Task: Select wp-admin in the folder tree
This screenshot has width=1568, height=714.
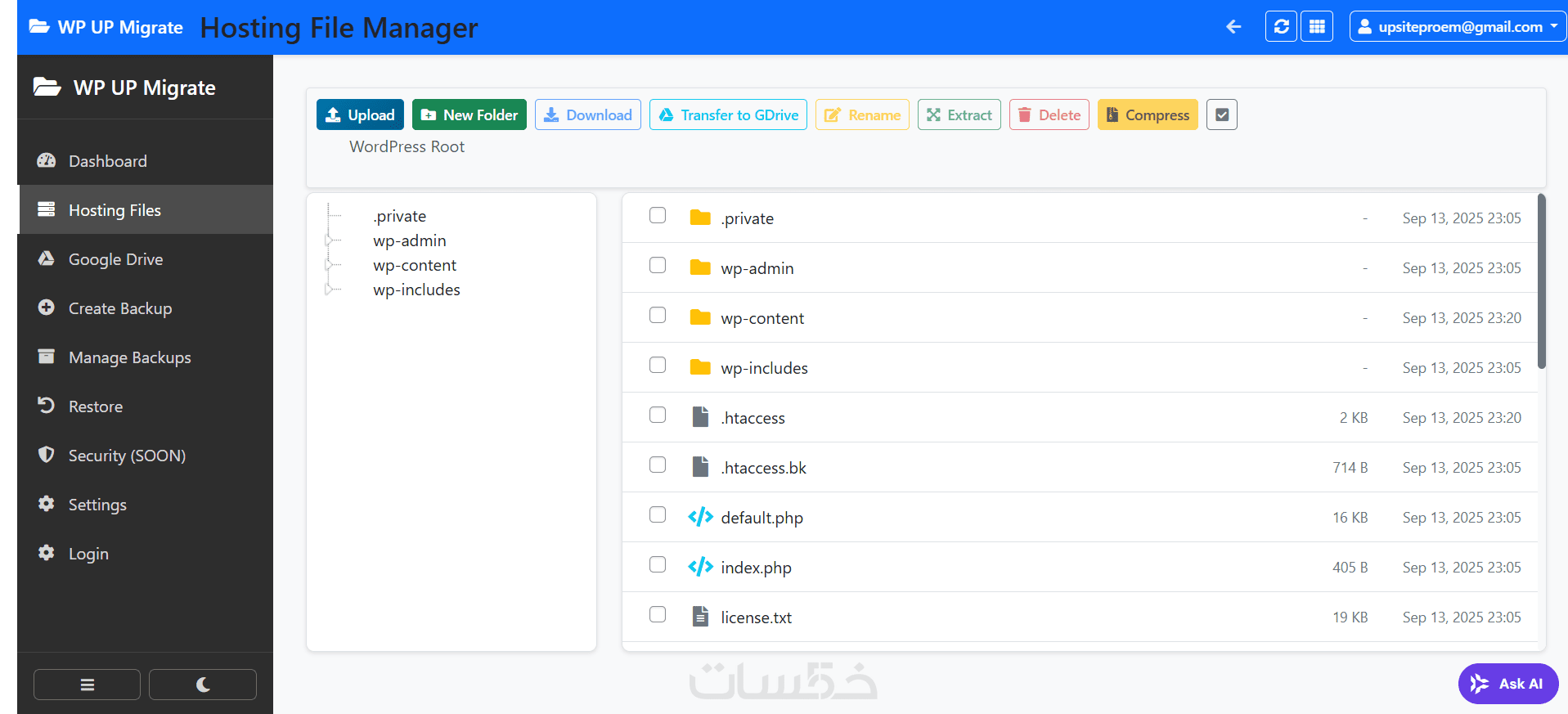Action: click(410, 240)
